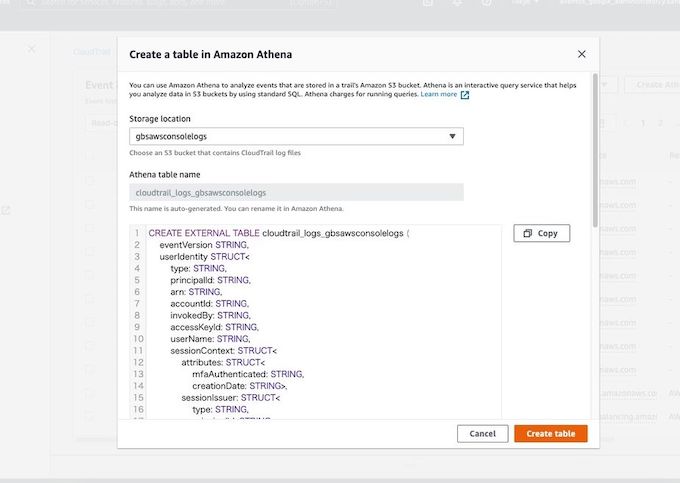Screen dimensions: 680x483
Task: Click the dropdown arrow for gbsawsconsolelogs
Action: point(452,136)
